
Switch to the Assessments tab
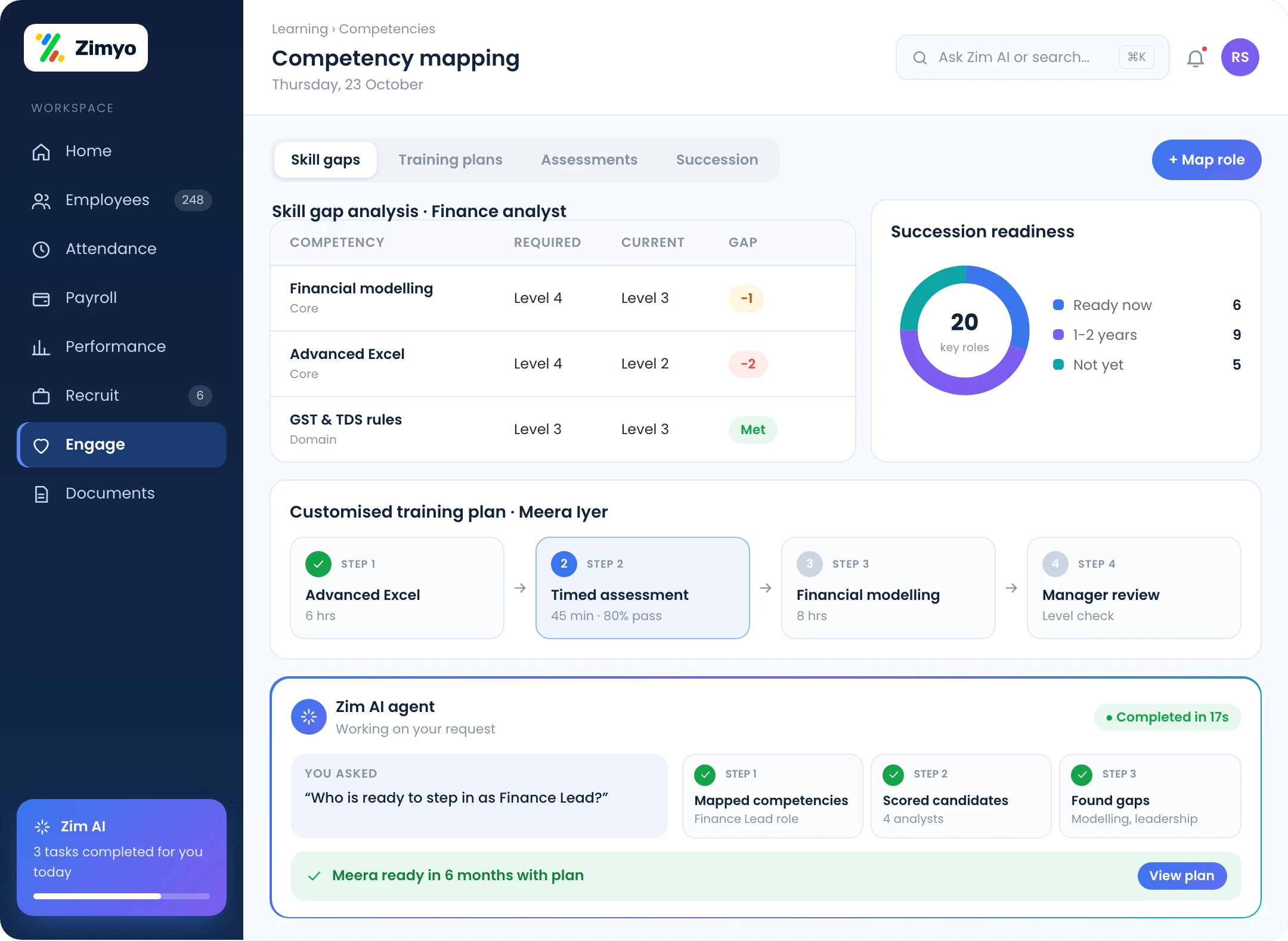589,160
